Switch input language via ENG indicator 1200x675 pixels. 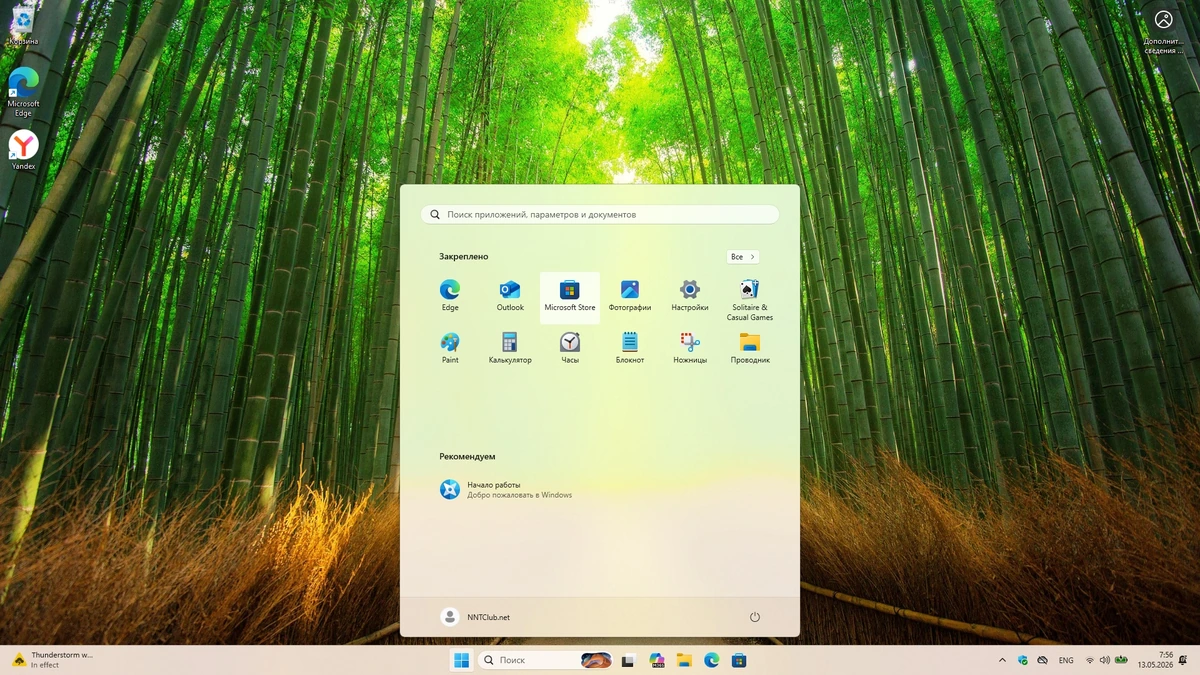tap(1066, 660)
